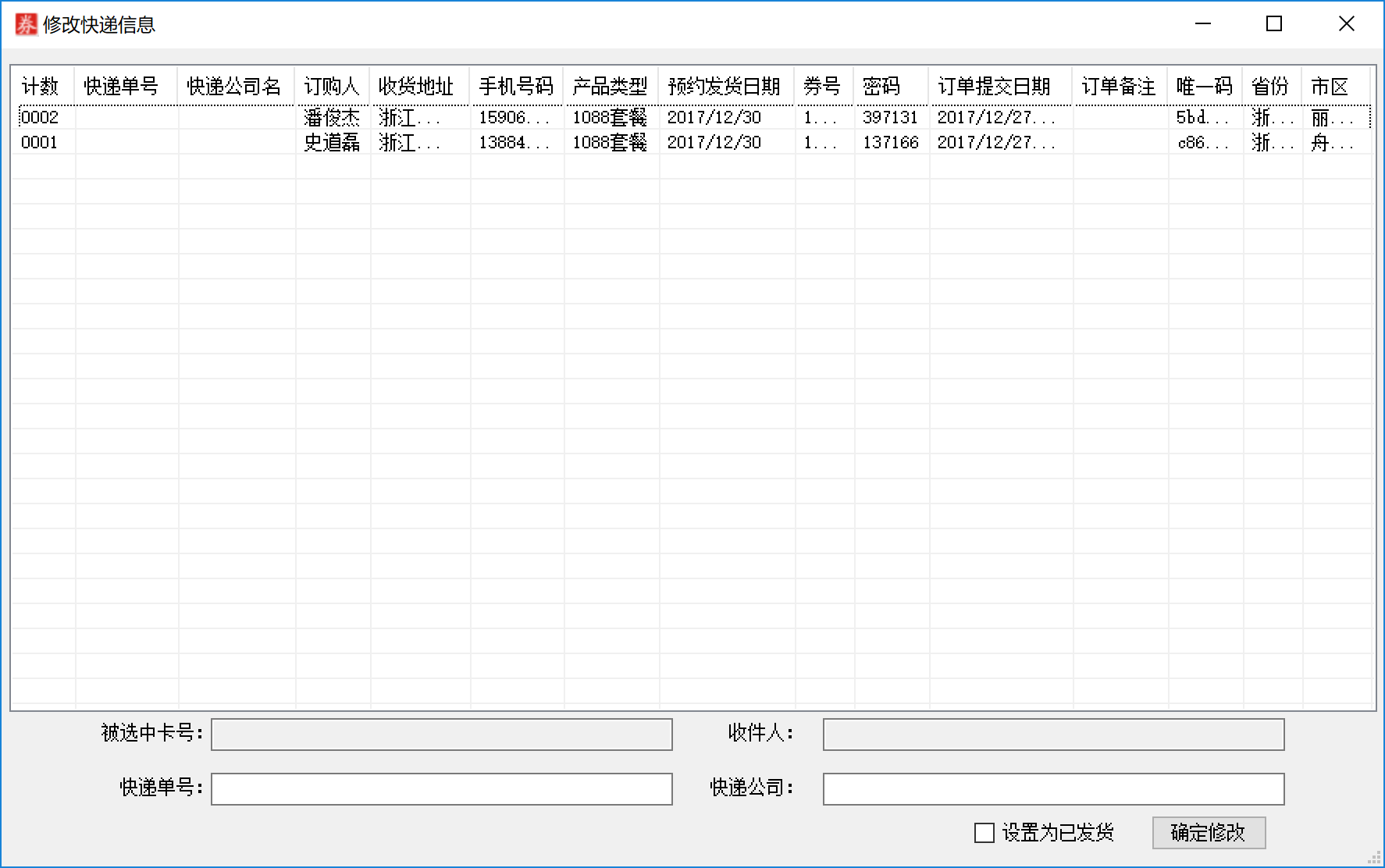Click into the 快递单号 input field
1385x868 pixels.
441,788
